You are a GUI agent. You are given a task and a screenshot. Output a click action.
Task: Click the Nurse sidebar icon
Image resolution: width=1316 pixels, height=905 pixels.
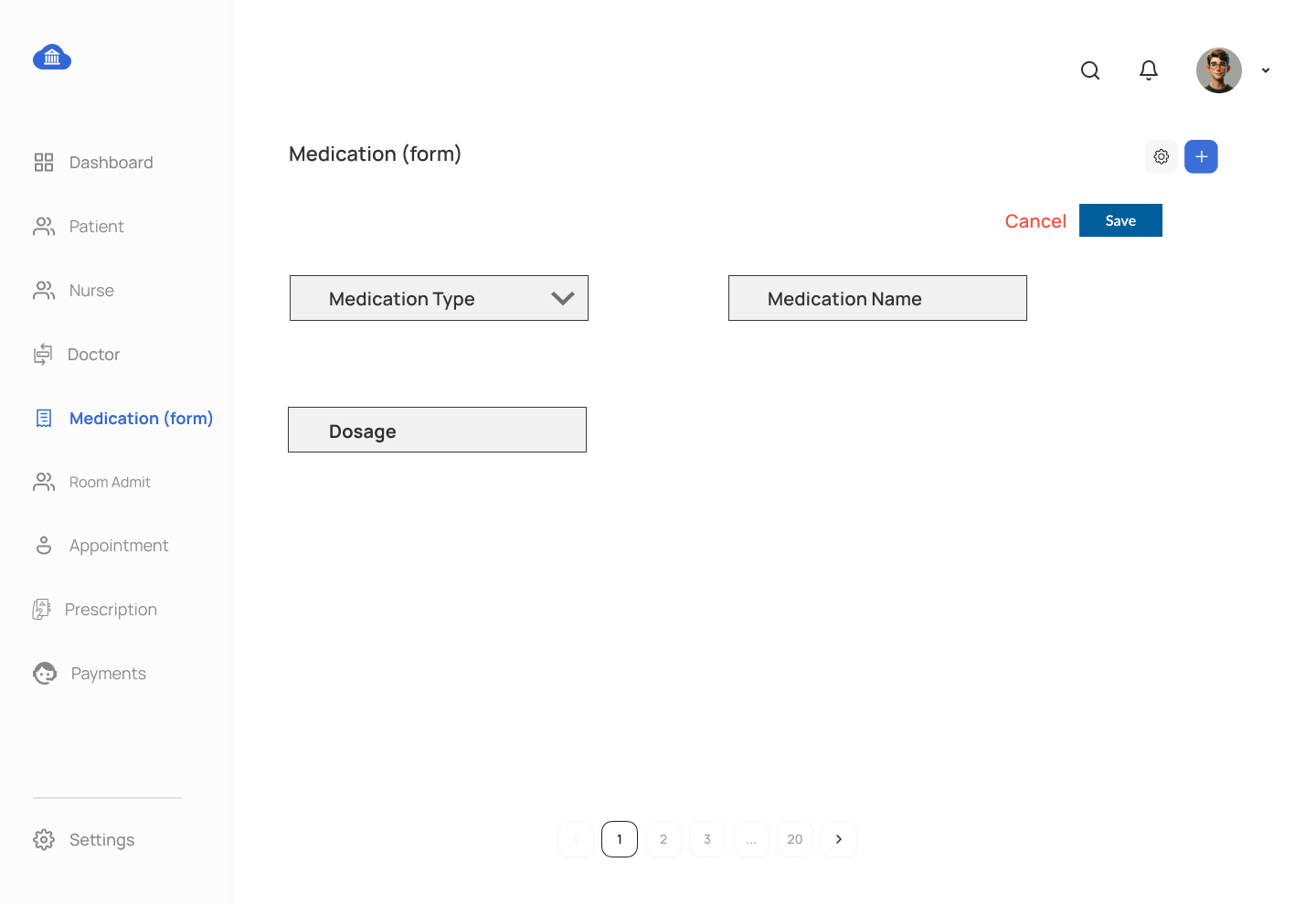tap(44, 291)
